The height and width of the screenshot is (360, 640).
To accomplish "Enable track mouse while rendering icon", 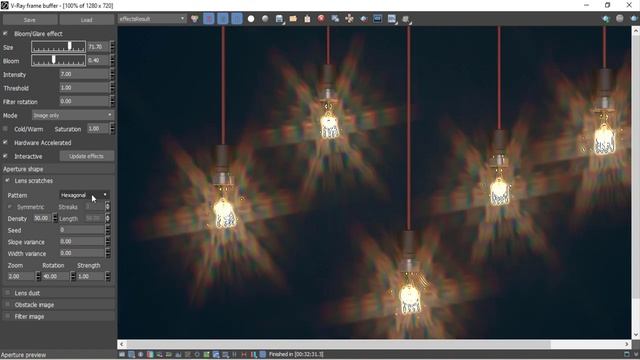I will pyautogui.click(x=349, y=19).
